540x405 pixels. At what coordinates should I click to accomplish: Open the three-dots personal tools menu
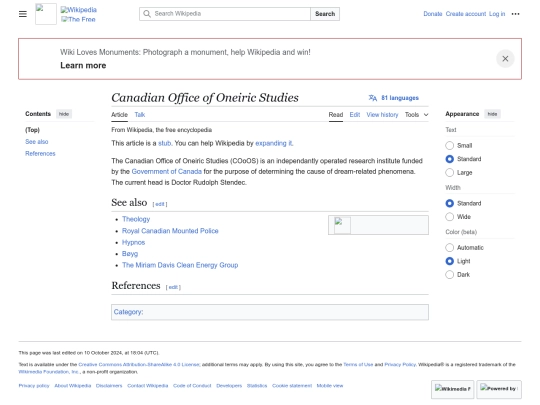(515, 14)
